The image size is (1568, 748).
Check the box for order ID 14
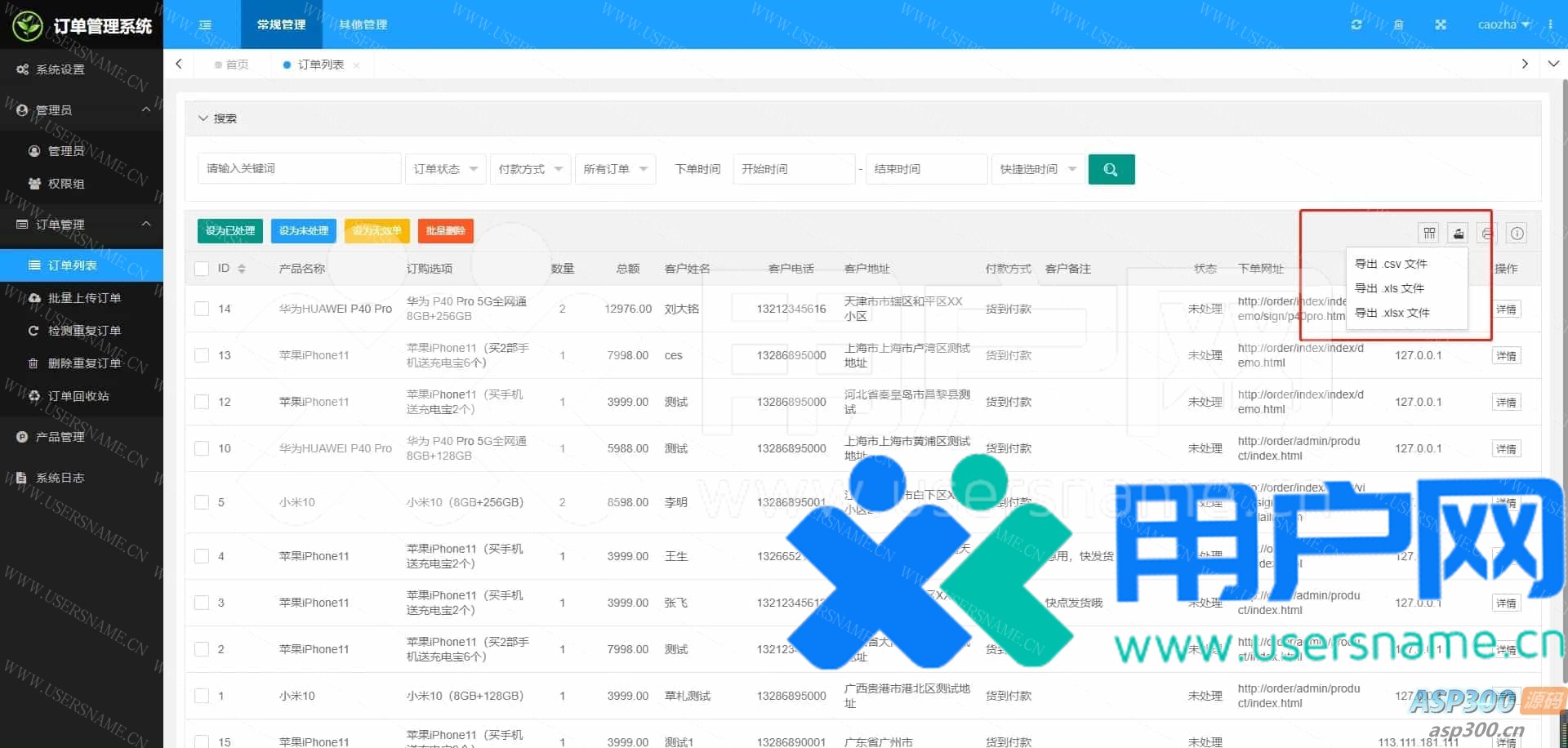coord(202,309)
